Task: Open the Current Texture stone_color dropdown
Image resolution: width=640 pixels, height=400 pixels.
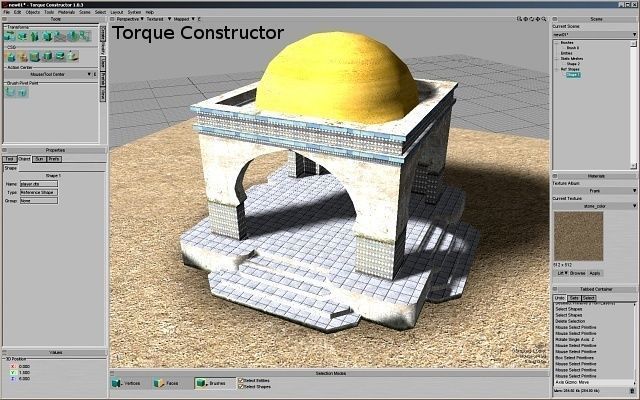Action: coord(594,206)
